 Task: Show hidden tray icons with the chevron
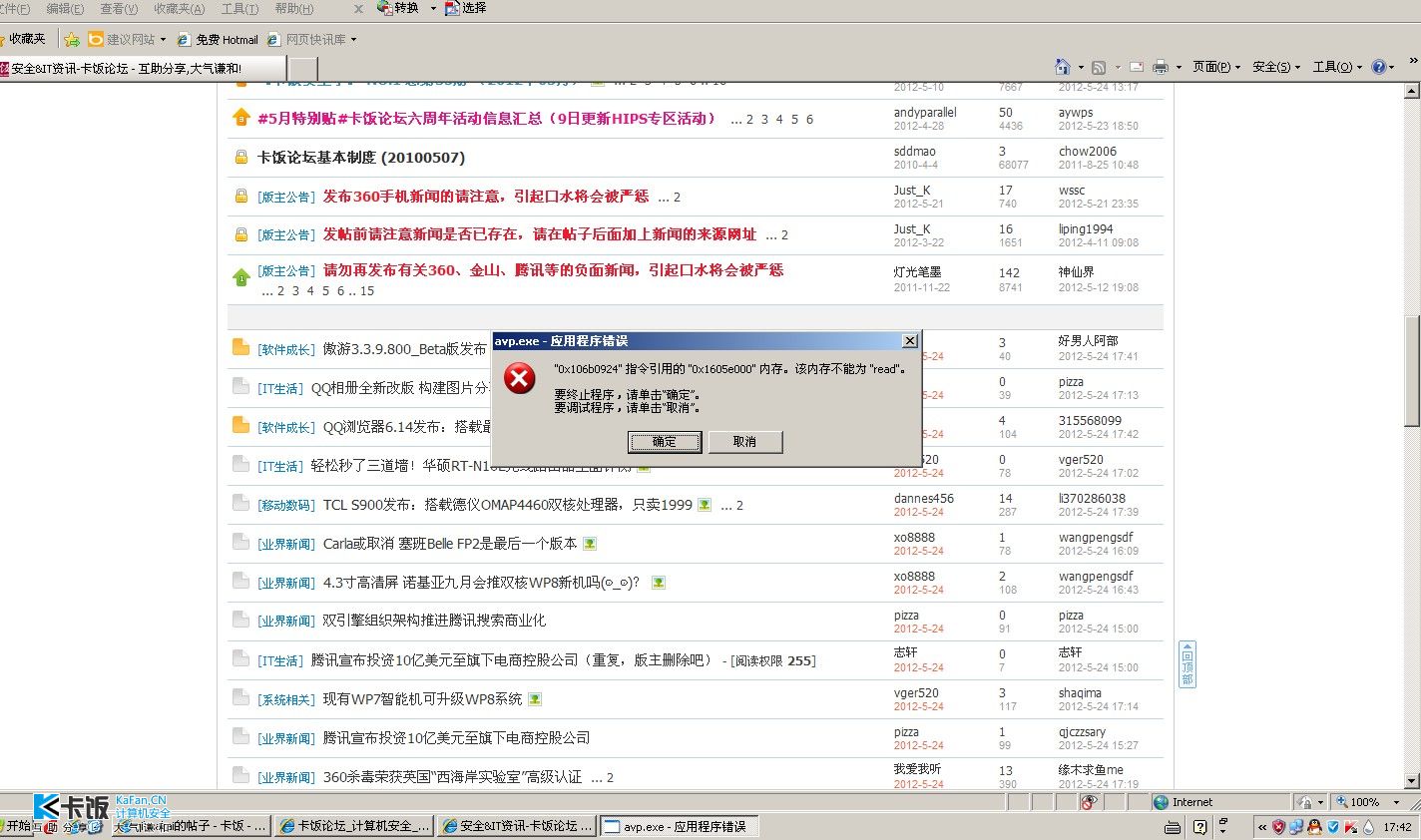coord(1261,827)
